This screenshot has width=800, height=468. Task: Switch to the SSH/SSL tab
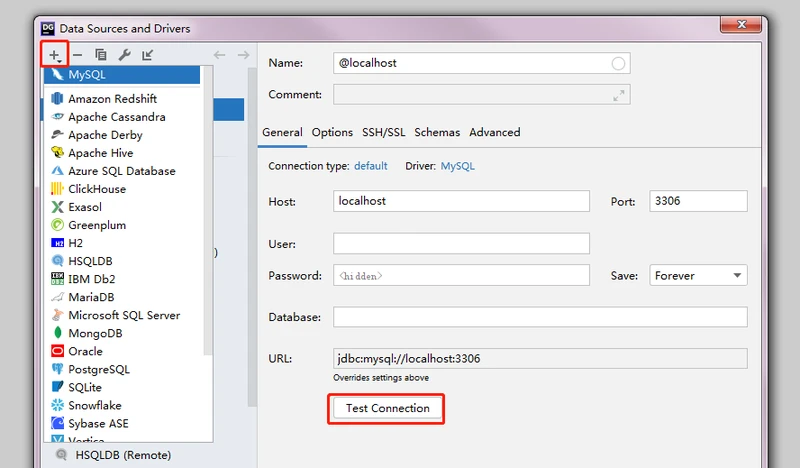pyautogui.click(x=383, y=132)
